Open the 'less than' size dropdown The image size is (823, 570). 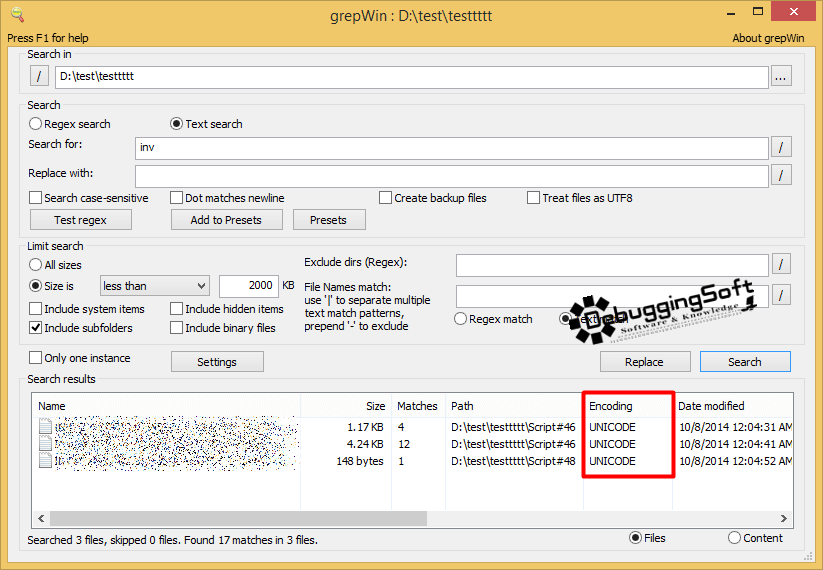coord(154,286)
